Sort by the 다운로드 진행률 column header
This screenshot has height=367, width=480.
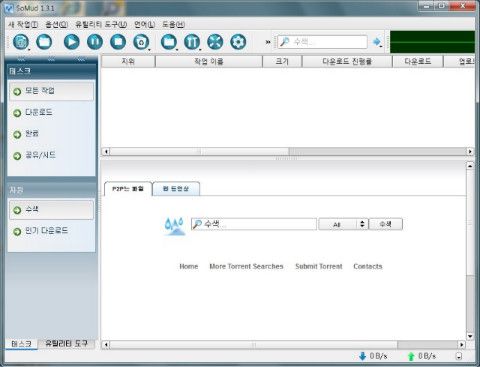tap(347, 61)
